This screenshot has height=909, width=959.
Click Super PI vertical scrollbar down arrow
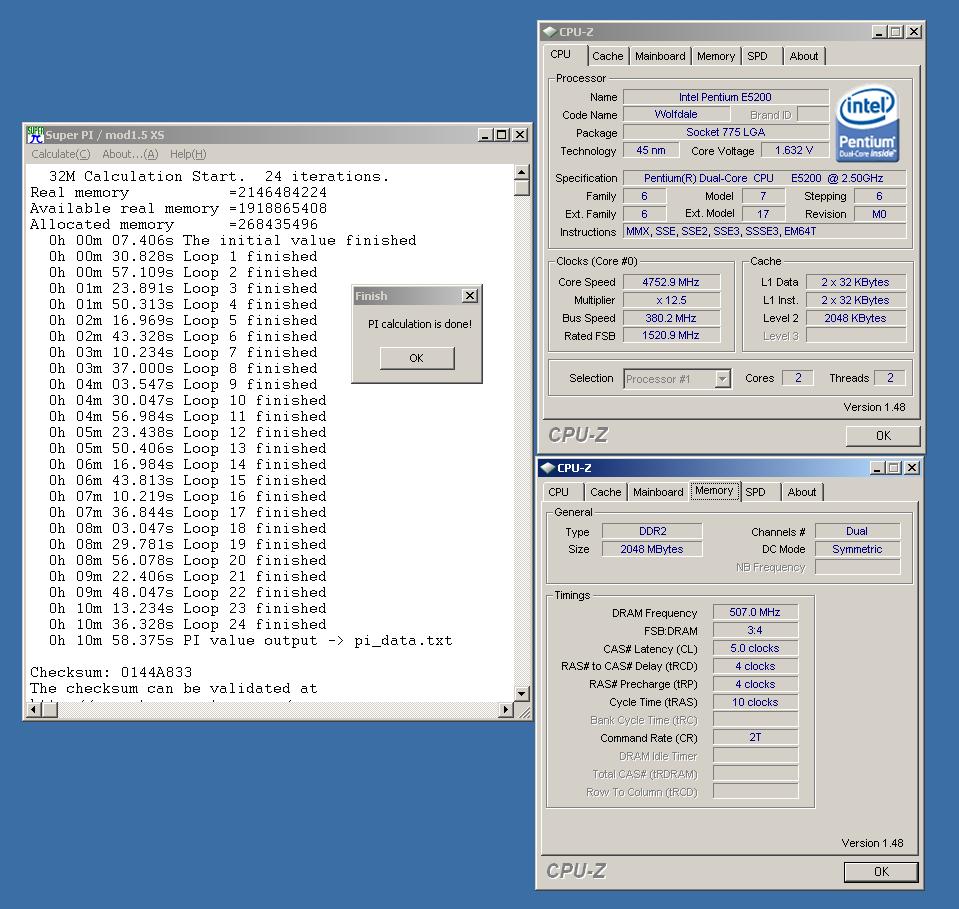pos(522,694)
